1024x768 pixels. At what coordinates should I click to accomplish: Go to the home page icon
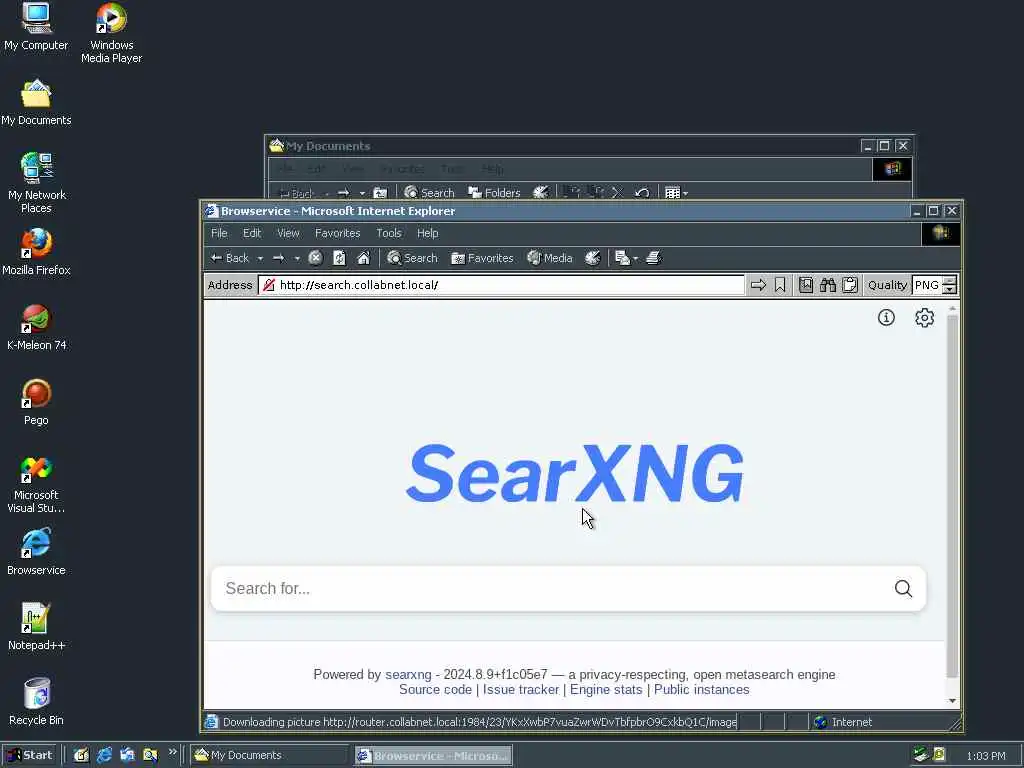tap(364, 258)
